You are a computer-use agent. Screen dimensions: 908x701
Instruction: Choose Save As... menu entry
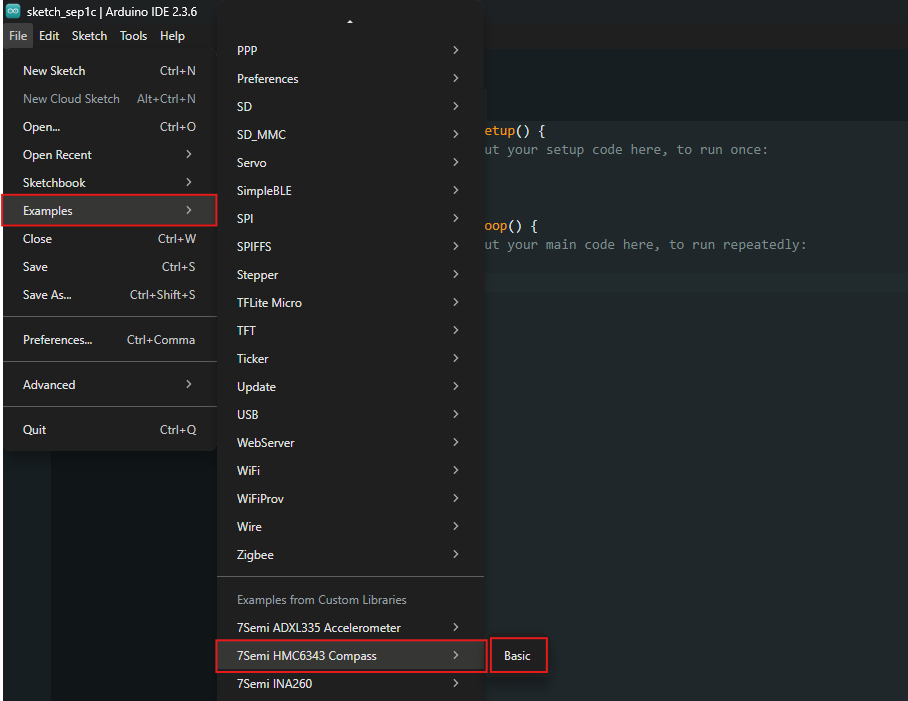(109, 295)
